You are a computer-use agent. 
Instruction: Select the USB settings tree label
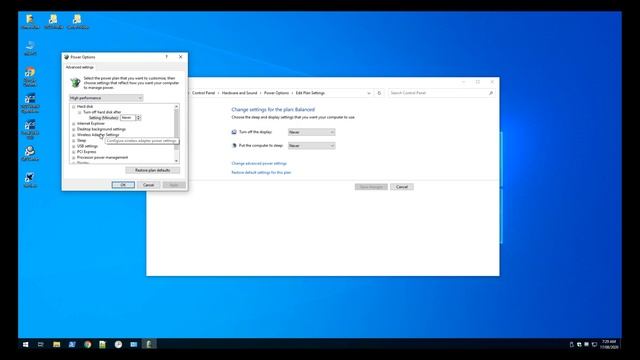[x=87, y=146]
